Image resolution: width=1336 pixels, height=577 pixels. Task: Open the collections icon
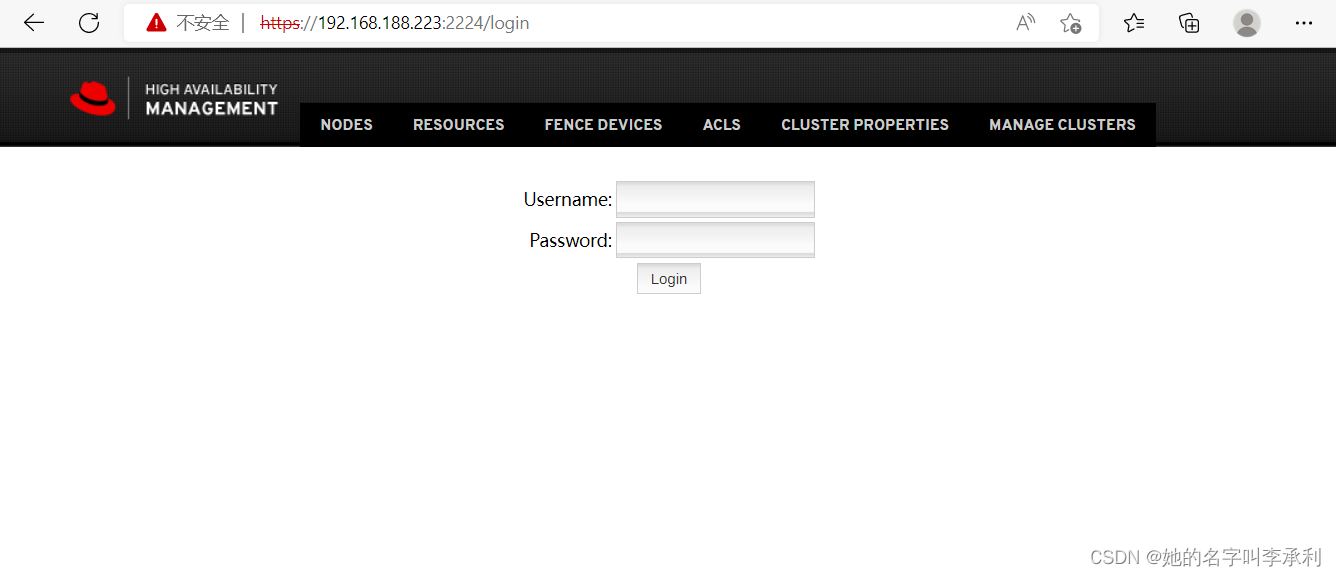point(1189,23)
